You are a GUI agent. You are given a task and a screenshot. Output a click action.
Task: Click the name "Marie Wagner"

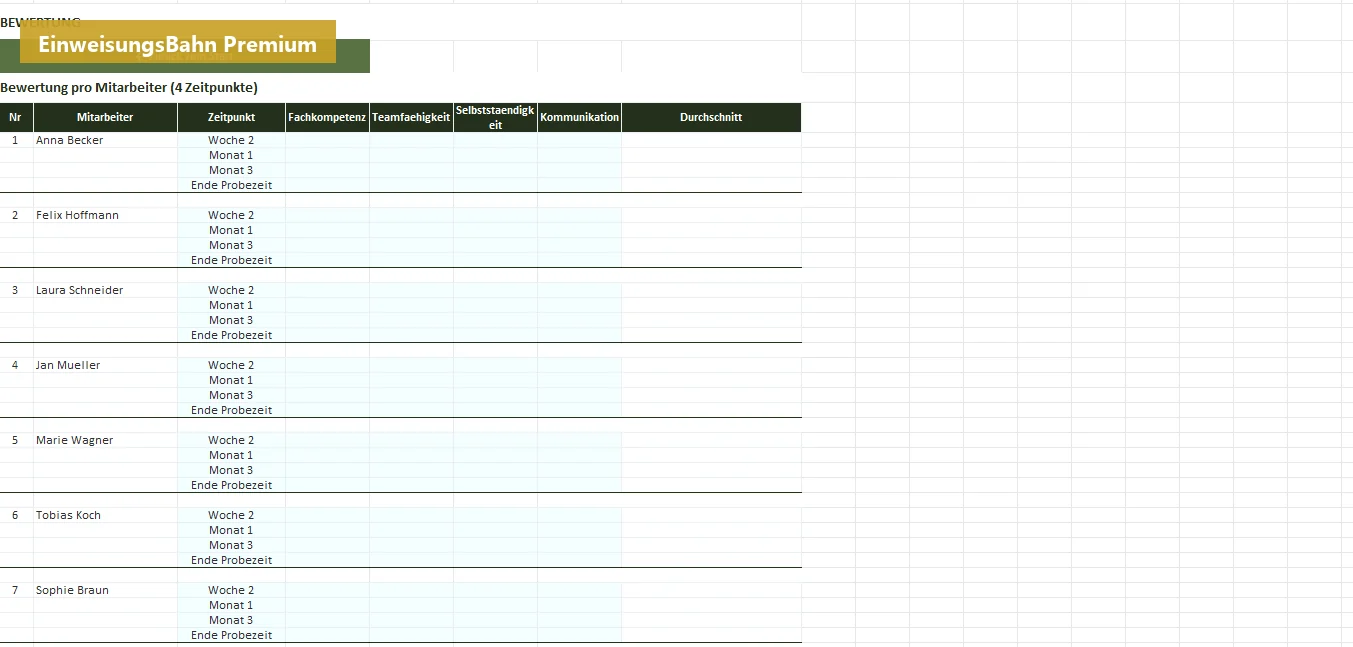(75, 440)
